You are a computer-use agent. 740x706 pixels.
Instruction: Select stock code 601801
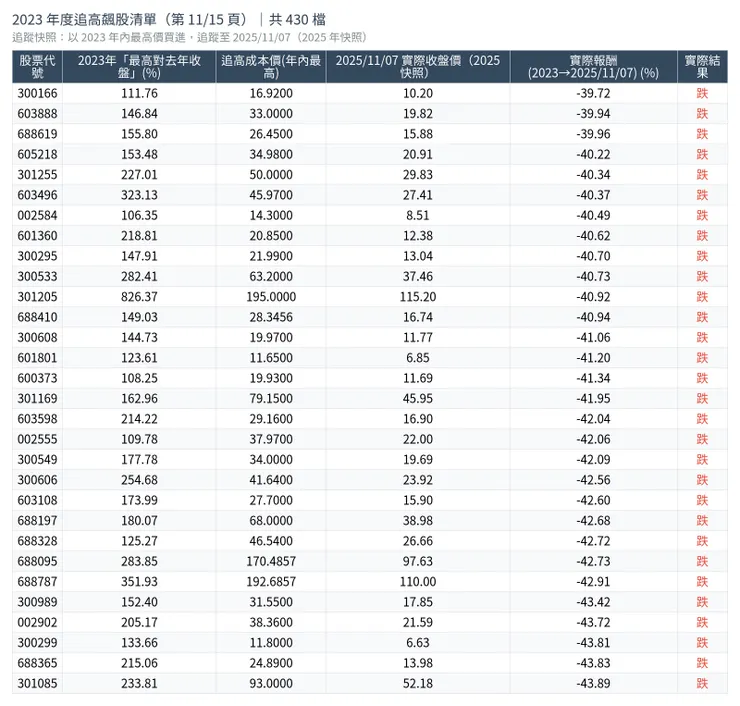[x=37, y=358]
